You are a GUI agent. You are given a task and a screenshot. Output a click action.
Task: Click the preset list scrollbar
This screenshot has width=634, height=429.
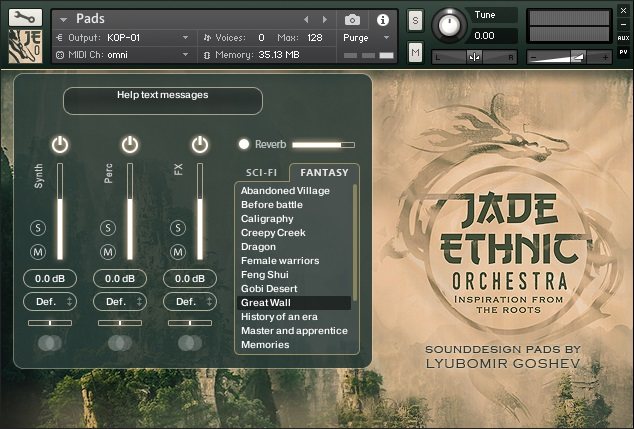355,243
